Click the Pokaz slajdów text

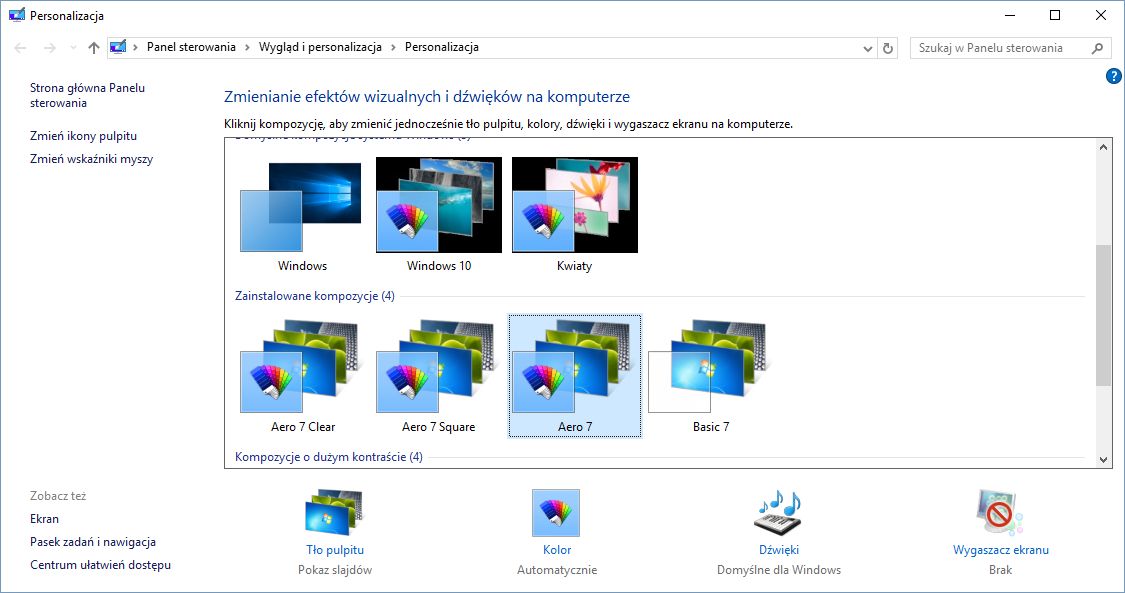tap(334, 570)
